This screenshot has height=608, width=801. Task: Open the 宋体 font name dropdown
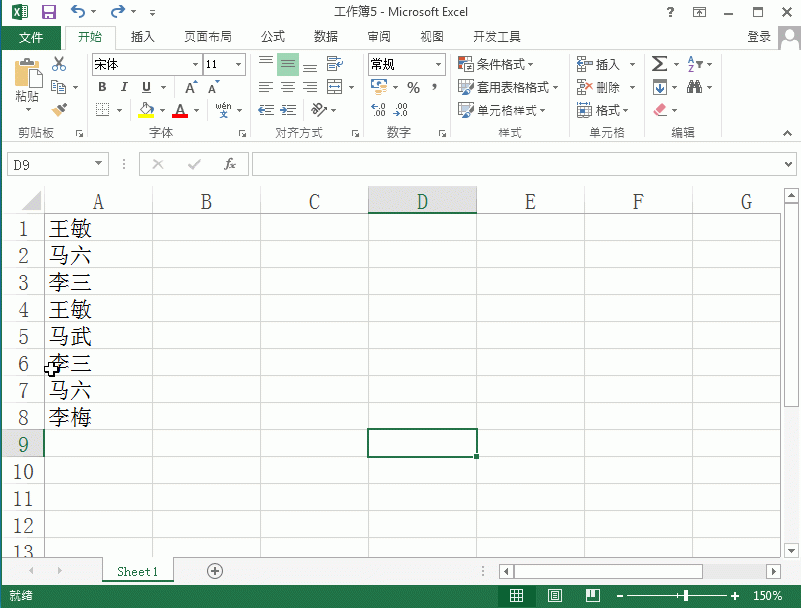pyautogui.click(x=195, y=63)
